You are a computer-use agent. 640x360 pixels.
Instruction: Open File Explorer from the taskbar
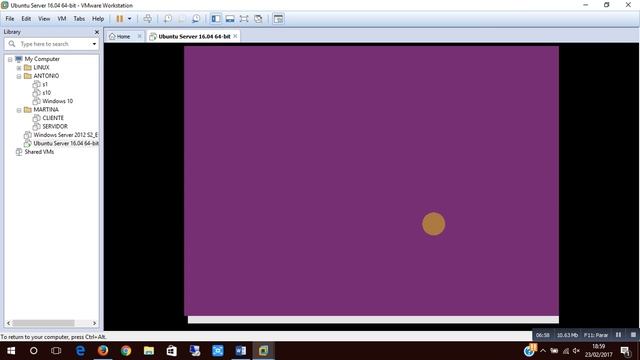point(149,351)
